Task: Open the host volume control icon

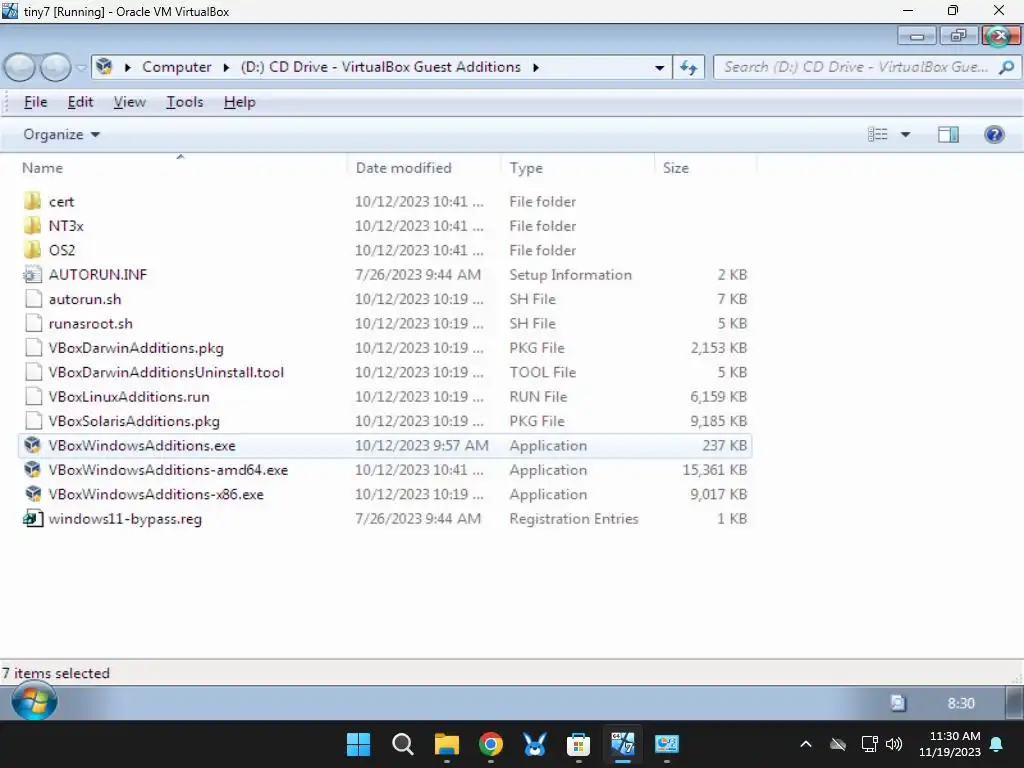Action: coord(894,744)
